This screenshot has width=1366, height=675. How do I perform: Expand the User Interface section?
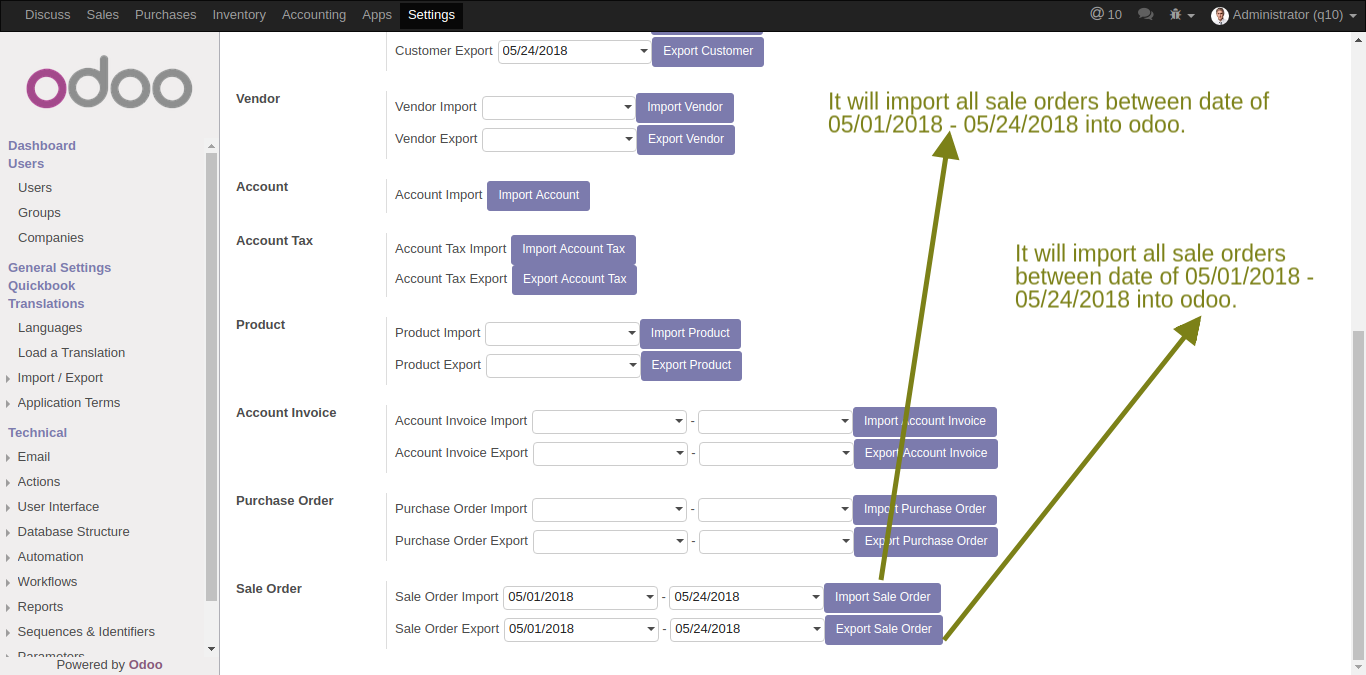58,507
